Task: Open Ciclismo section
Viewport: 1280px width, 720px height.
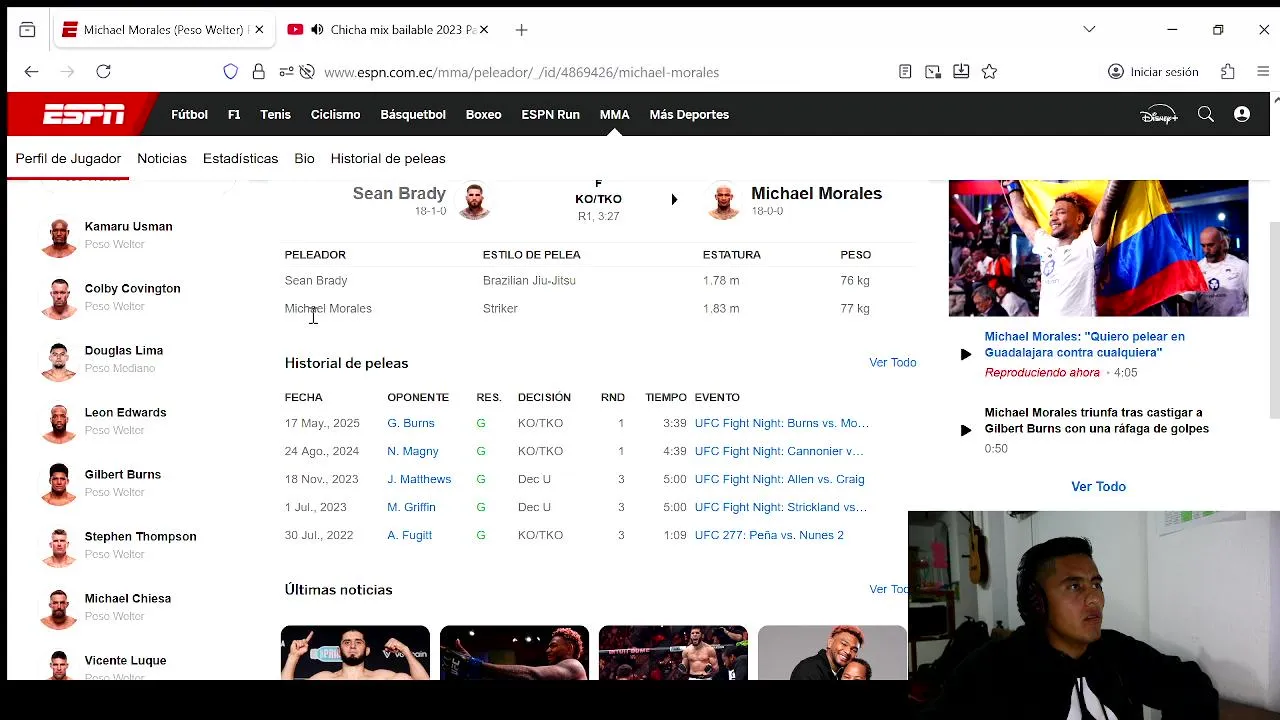Action: (x=335, y=115)
